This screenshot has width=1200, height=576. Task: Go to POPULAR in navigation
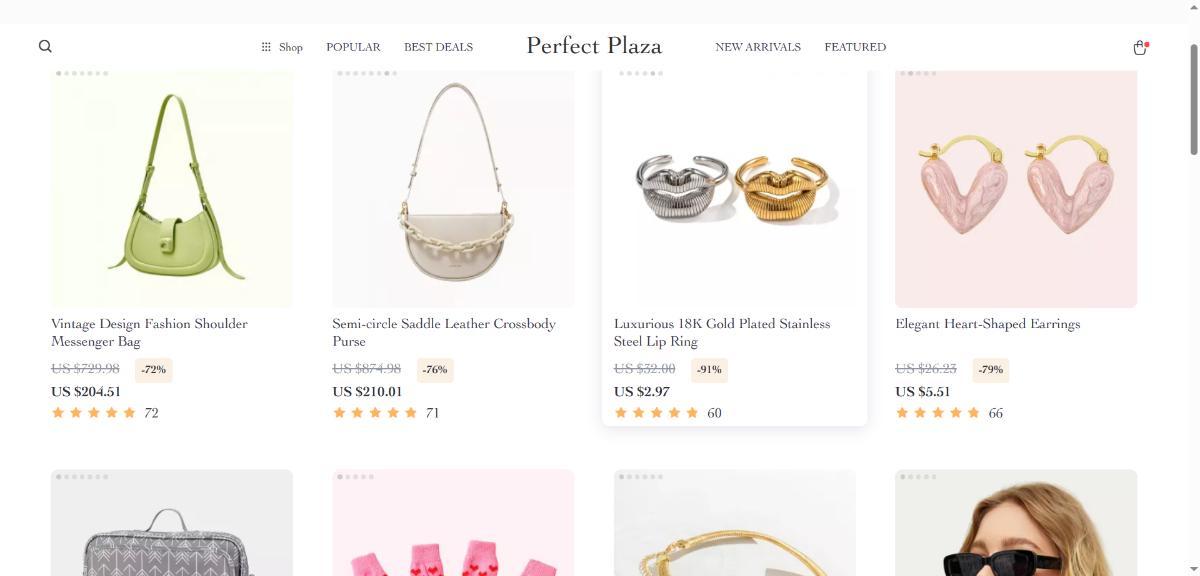pos(353,47)
